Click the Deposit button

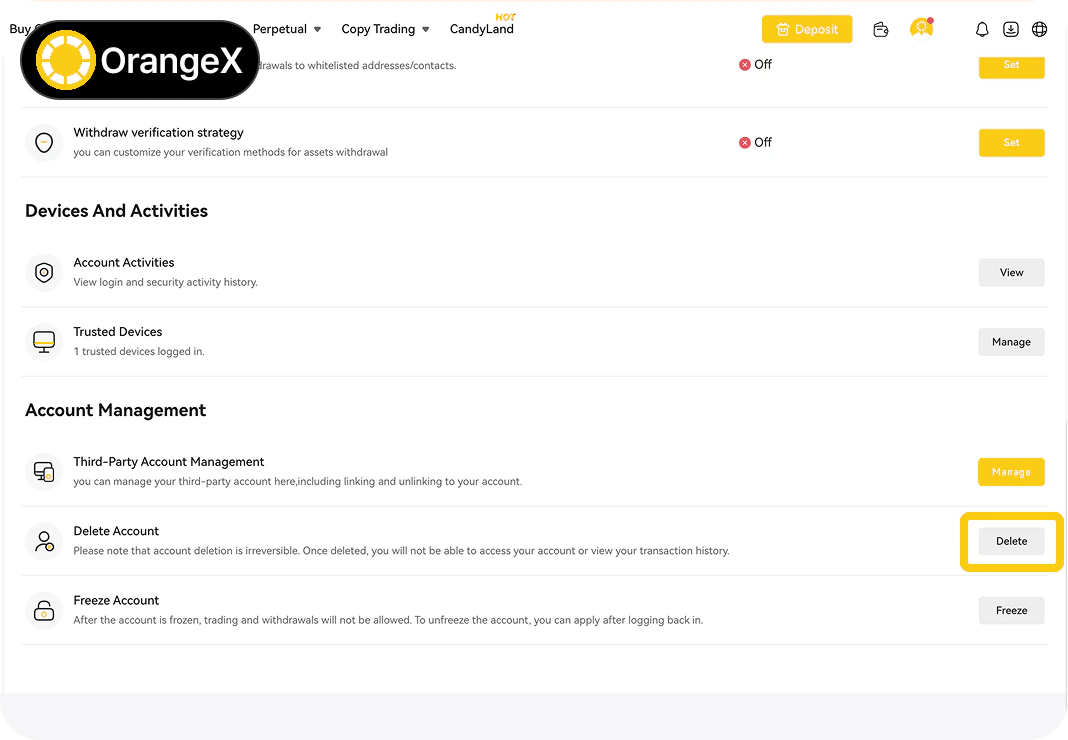(x=807, y=29)
